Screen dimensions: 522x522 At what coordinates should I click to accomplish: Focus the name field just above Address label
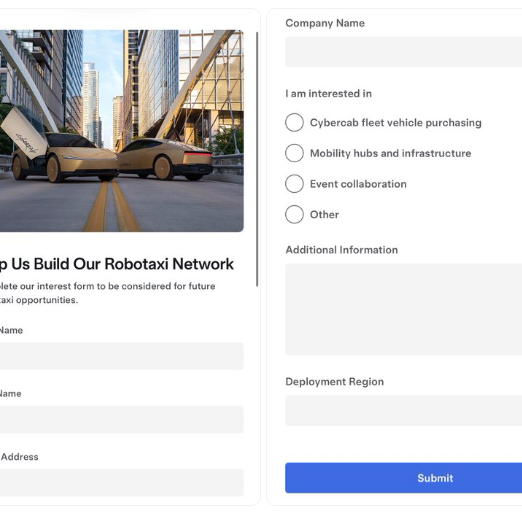pos(122,419)
